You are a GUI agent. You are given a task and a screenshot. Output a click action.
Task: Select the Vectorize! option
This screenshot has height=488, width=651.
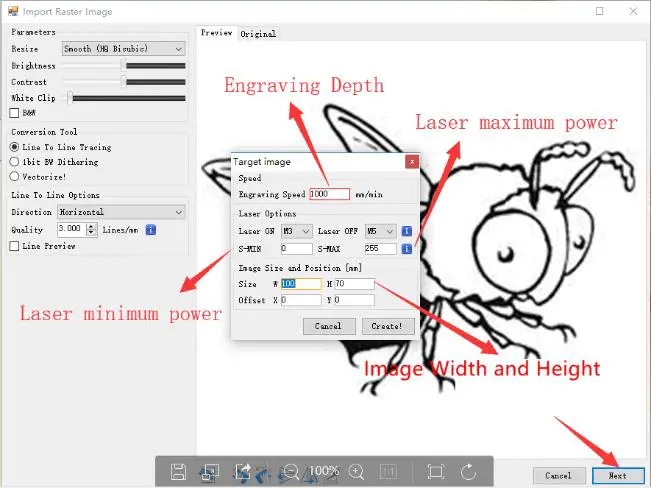[15, 177]
